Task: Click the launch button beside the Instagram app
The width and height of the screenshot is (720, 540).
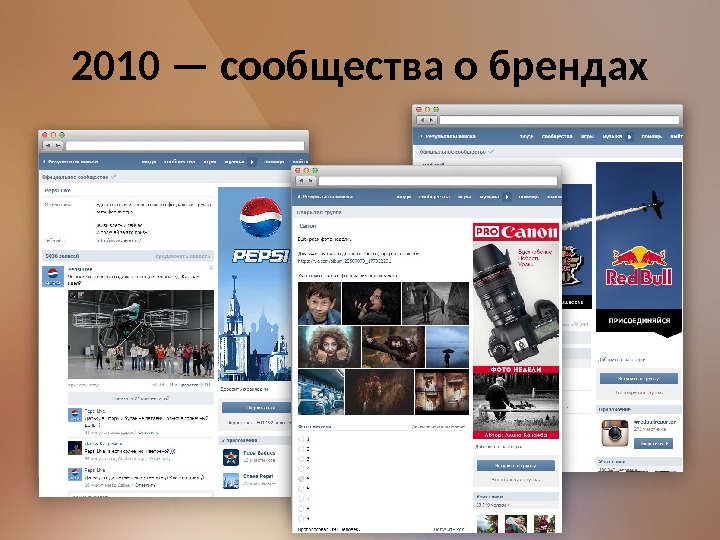Action: pyautogui.click(x=653, y=444)
